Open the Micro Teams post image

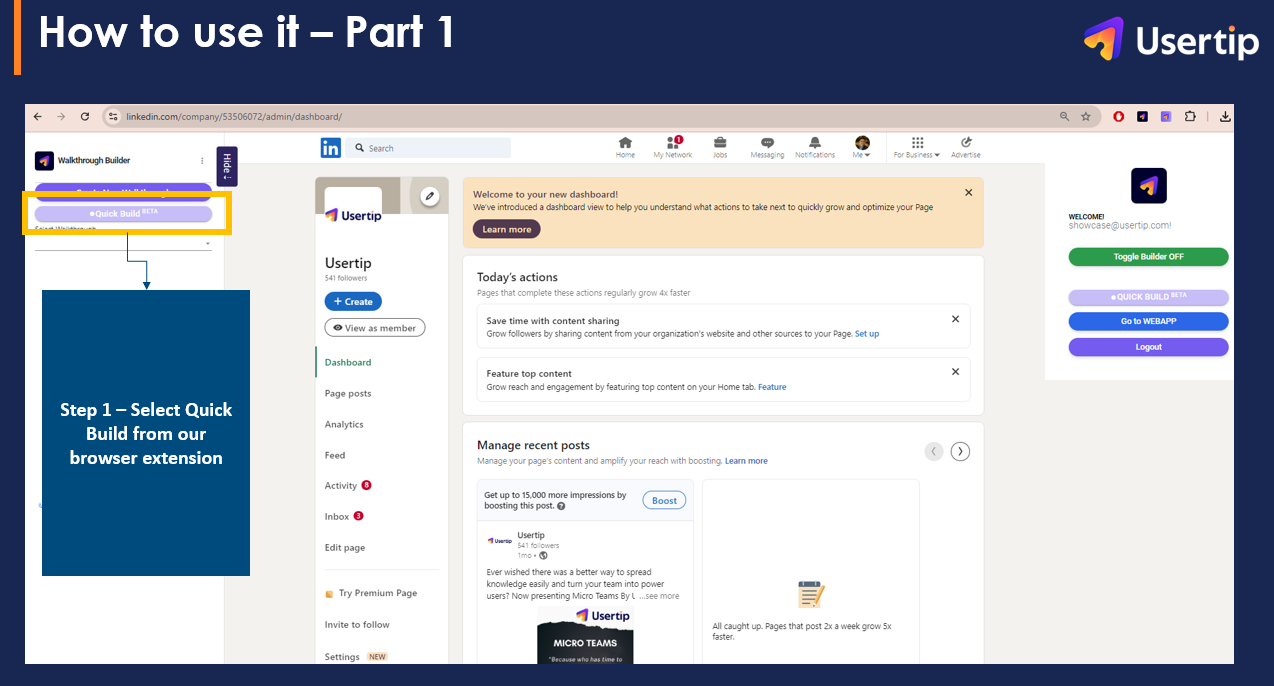[x=585, y=634]
